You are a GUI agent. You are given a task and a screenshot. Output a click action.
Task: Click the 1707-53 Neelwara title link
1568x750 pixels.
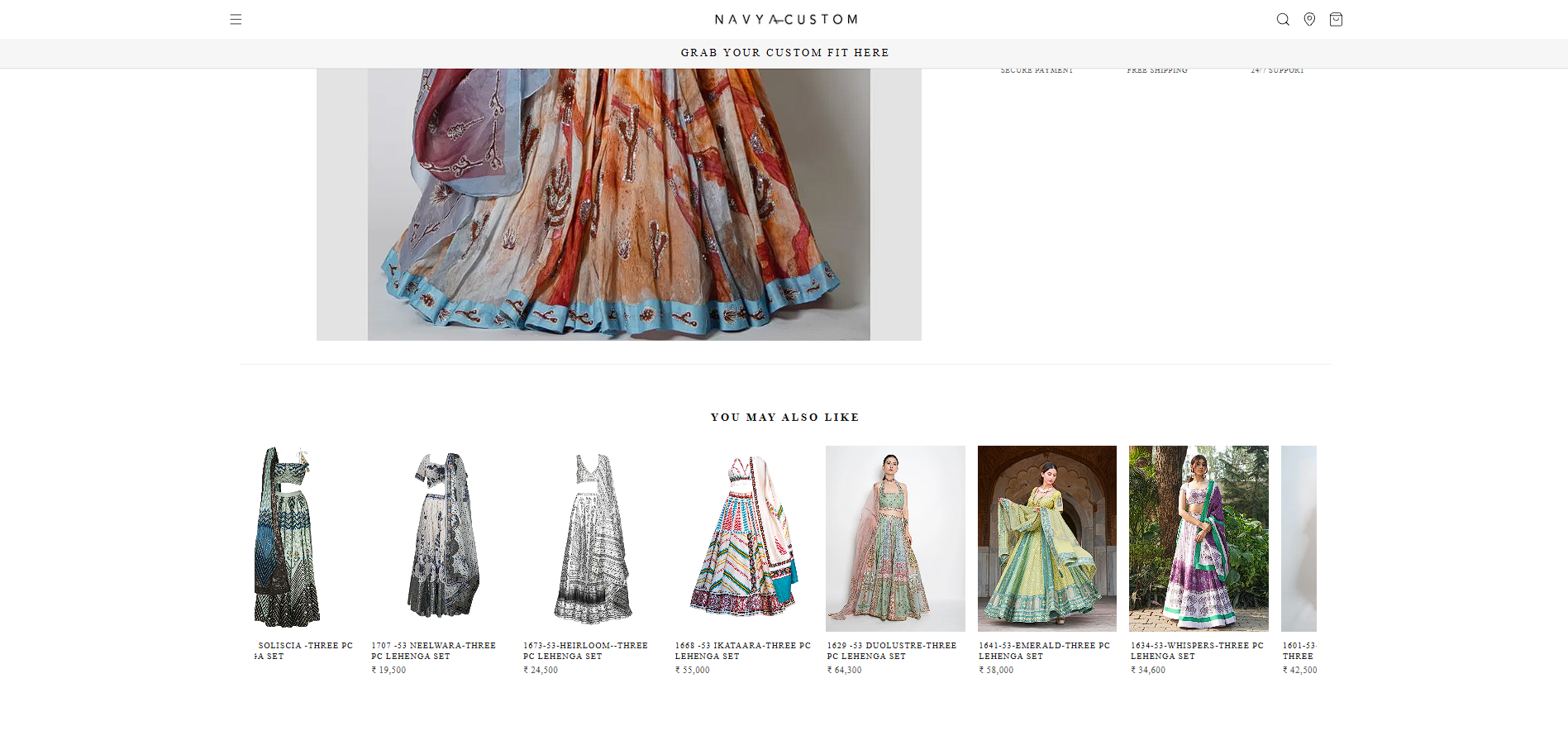(433, 651)
